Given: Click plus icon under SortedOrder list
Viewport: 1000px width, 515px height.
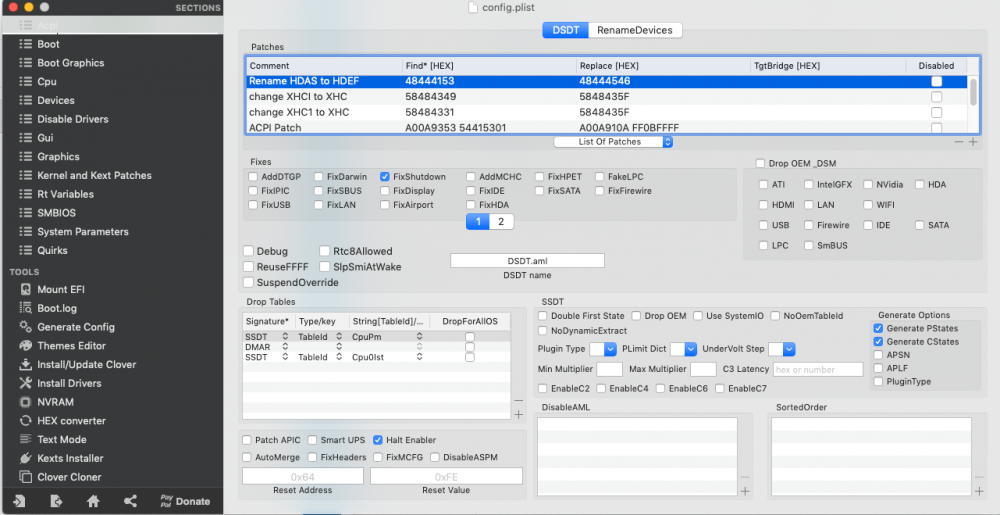Looking at the screenshot, I should click(979, 491).
